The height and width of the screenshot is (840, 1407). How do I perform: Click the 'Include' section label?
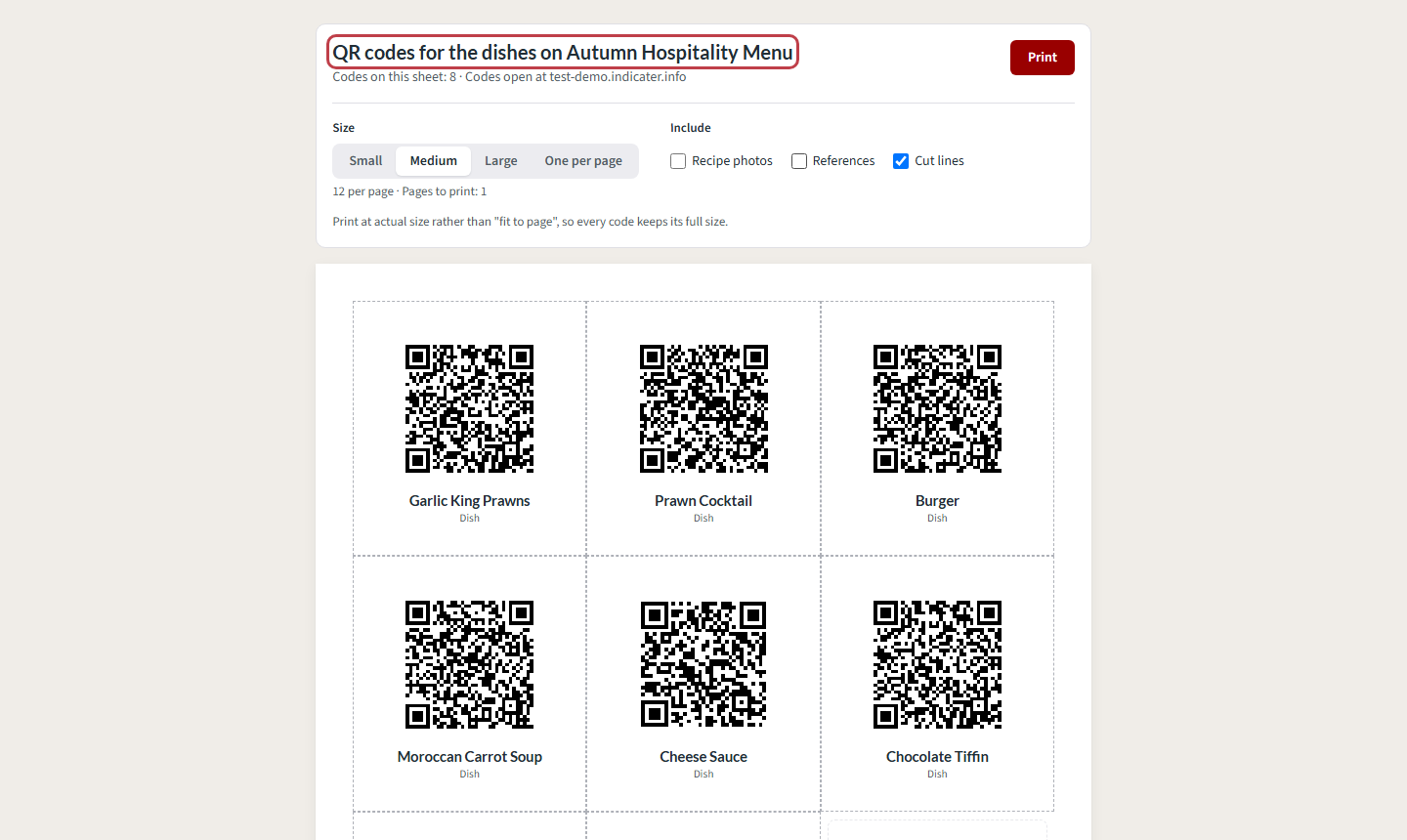691,128
